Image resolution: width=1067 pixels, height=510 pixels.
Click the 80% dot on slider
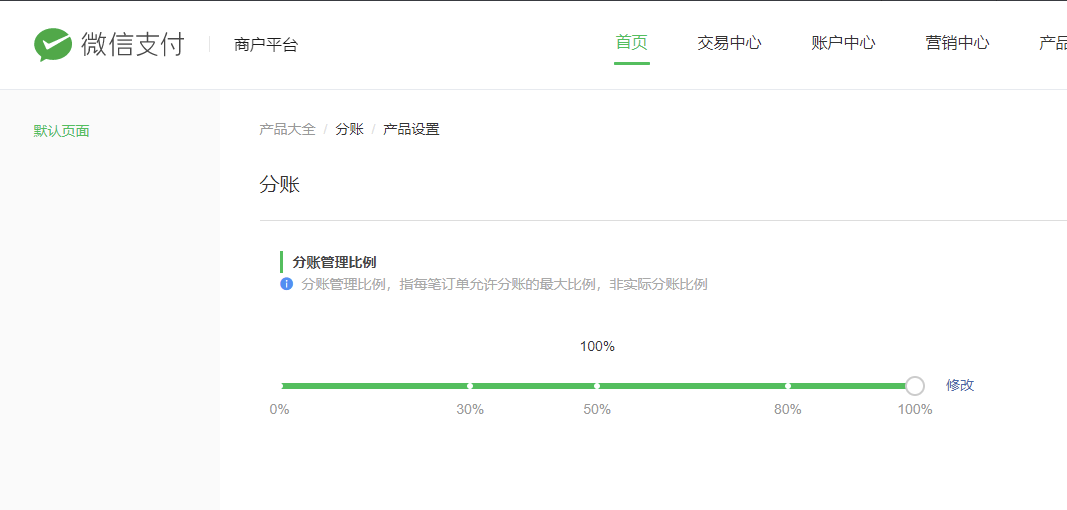(787, 386)
